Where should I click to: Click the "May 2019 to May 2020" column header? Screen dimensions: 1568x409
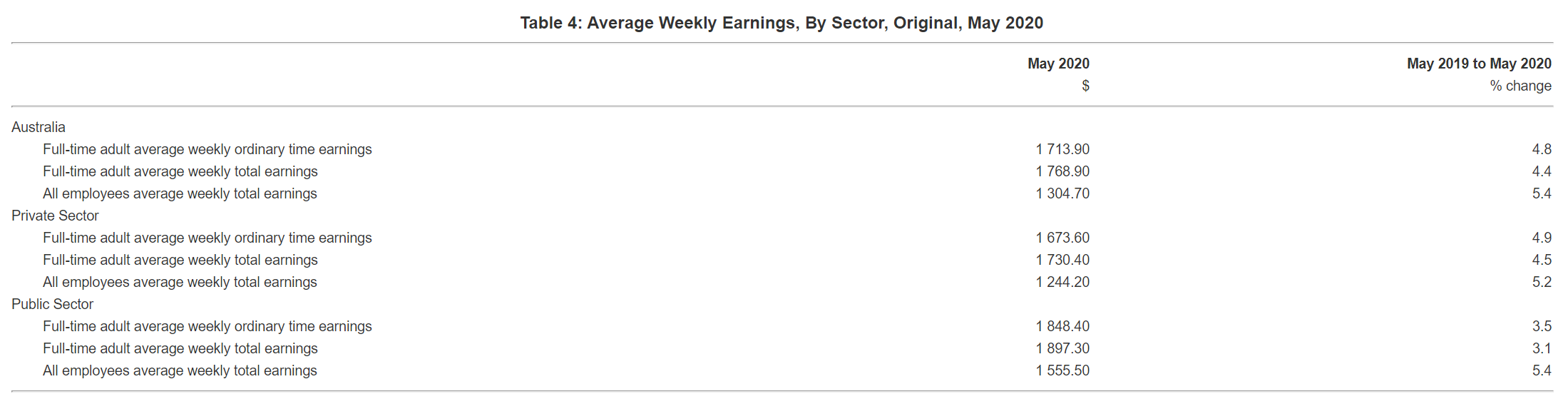pyautogui.click(x=1479, y=64)
